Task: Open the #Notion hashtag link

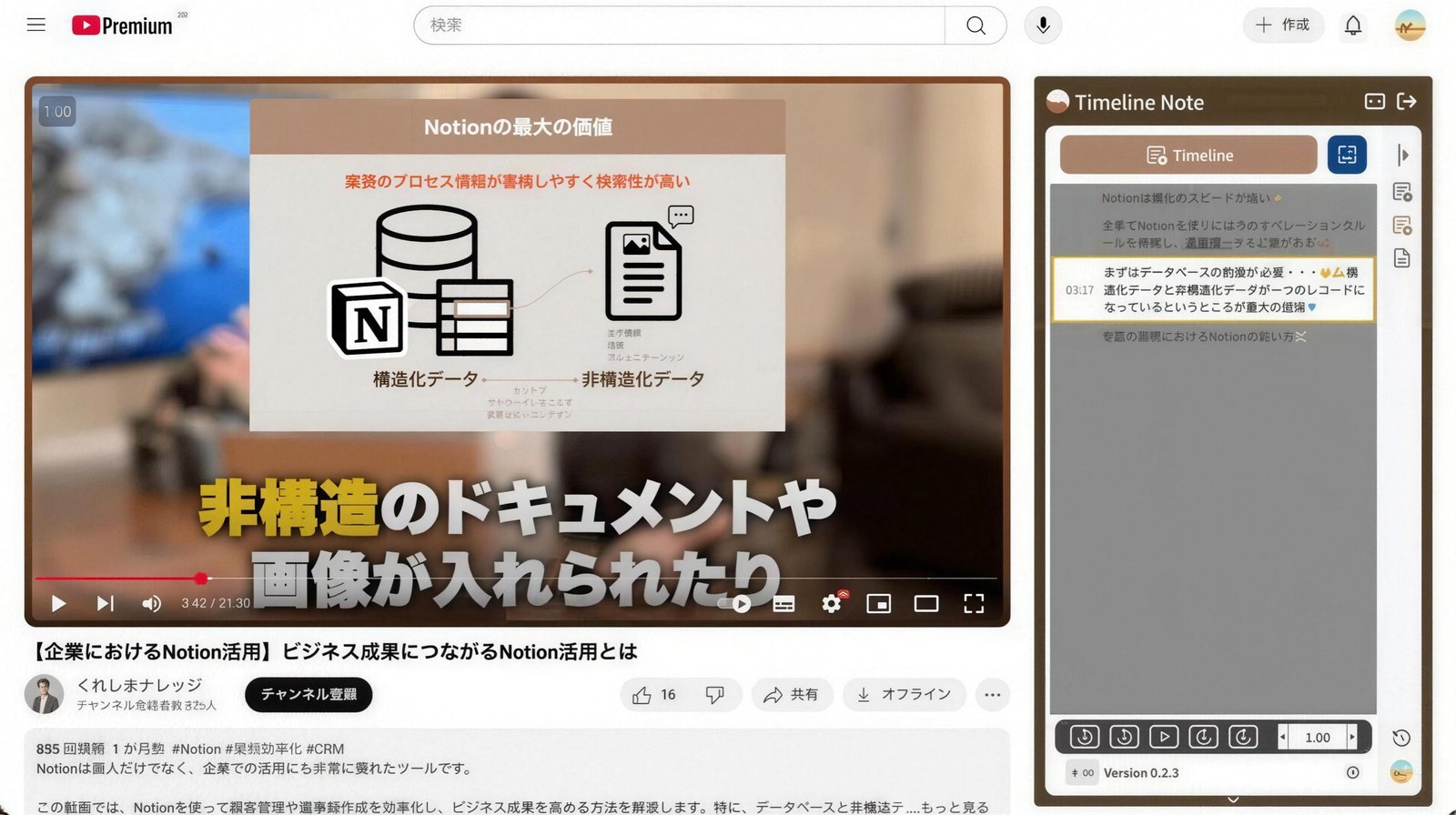Action: 197,749
